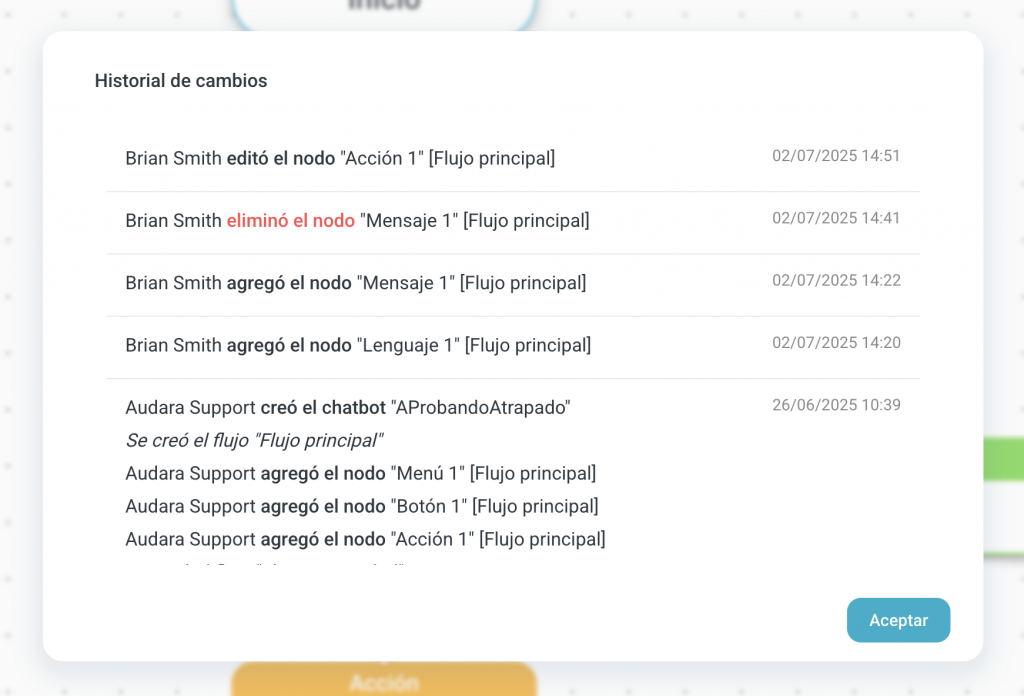Screen dimensions: 1024x696
Task: Click the 'creó el chatbot AProbandoAtrapado' entry
Action: [347, 407]
